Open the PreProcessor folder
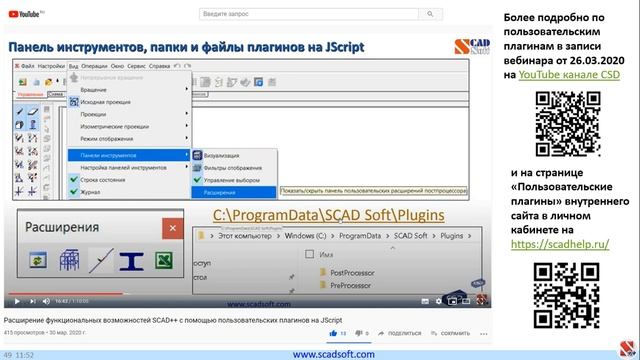The width and height of the screenshot is (640, 360). point(345,285)
